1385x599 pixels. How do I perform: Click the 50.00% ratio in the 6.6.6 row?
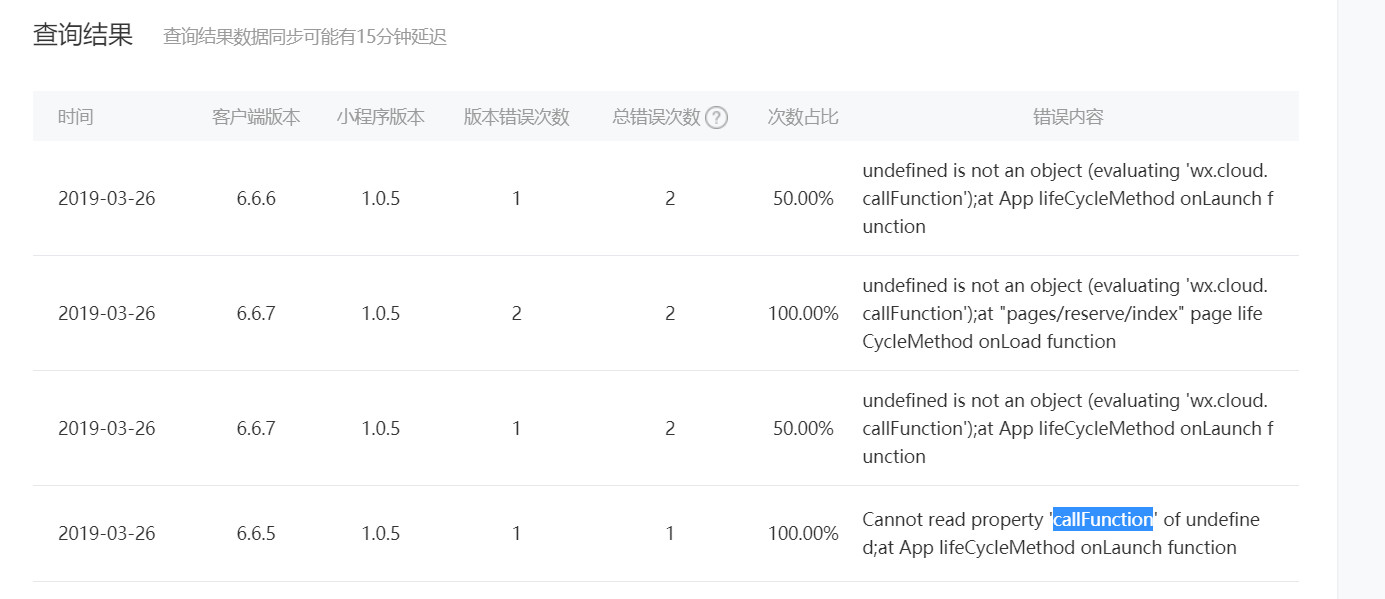point(803,198)
